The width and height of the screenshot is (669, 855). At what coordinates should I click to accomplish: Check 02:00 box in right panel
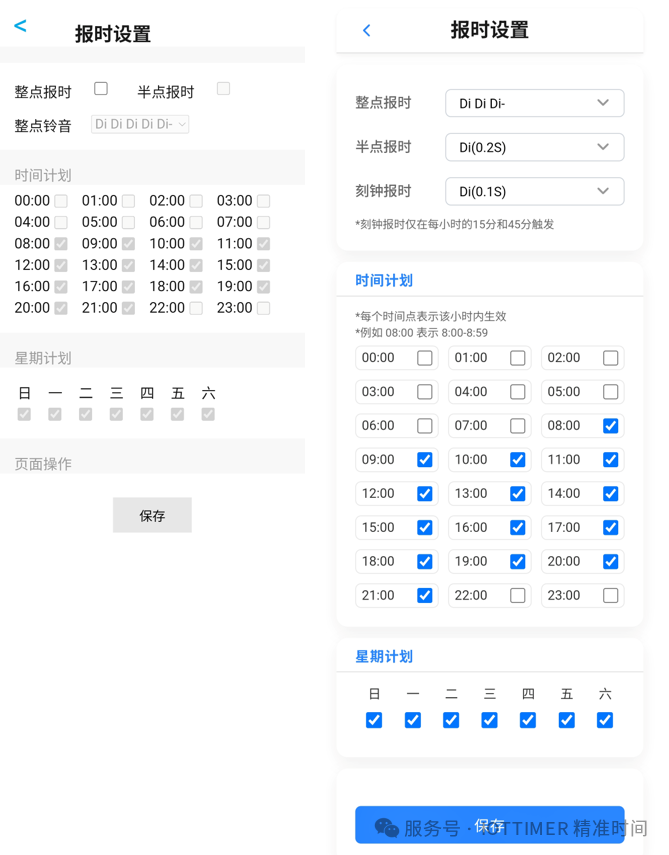click(611, 358)
